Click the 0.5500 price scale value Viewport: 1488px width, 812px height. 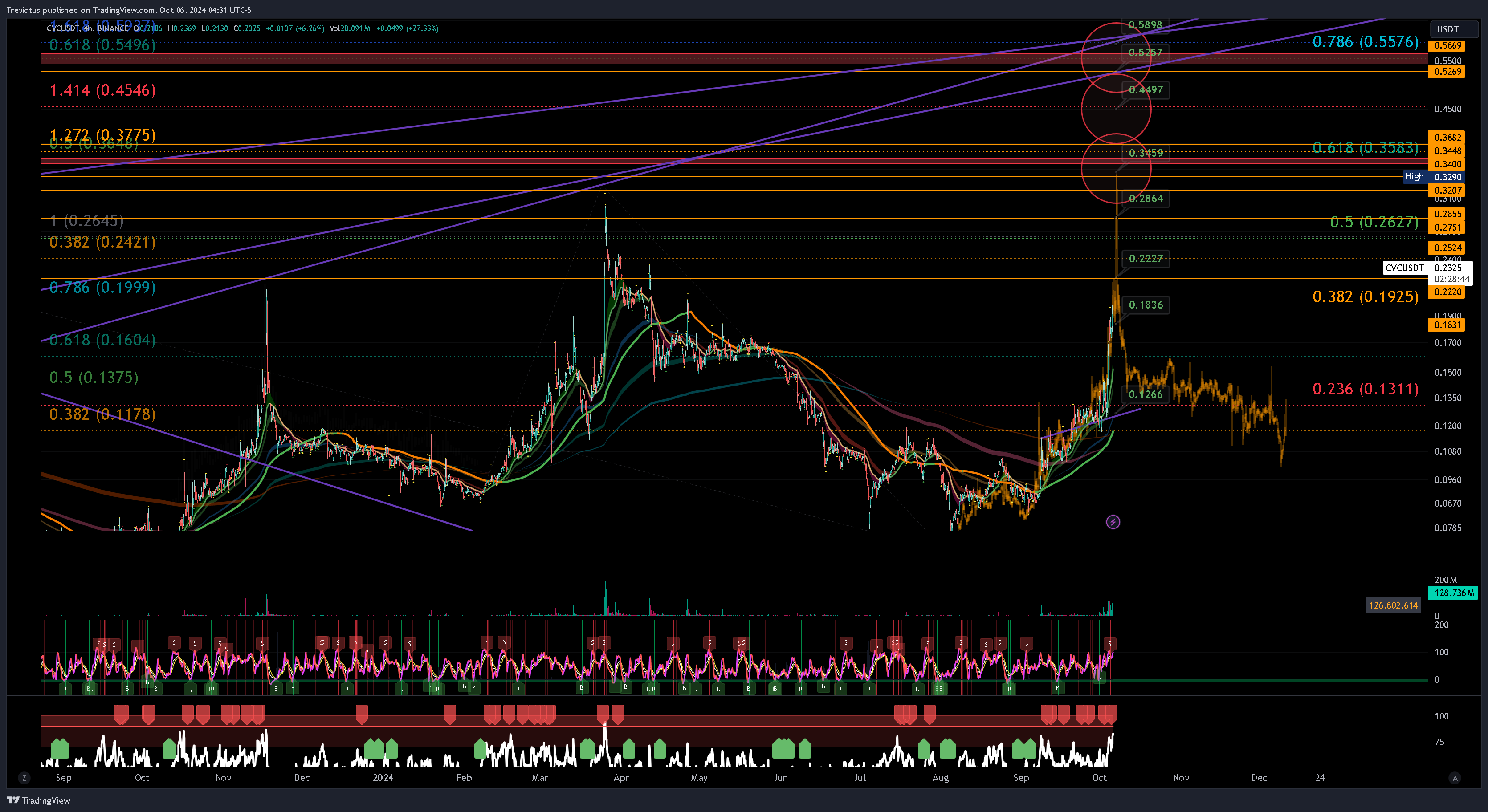pyautogui.click(x=1447, y=61)
